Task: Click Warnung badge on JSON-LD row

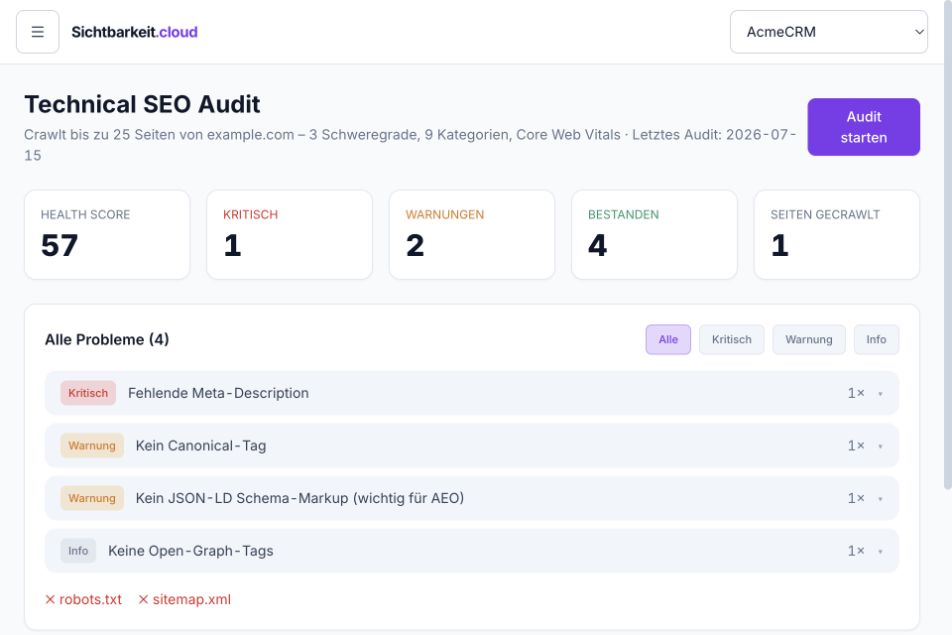Action: pyautogui.click(x=92, y=498)
